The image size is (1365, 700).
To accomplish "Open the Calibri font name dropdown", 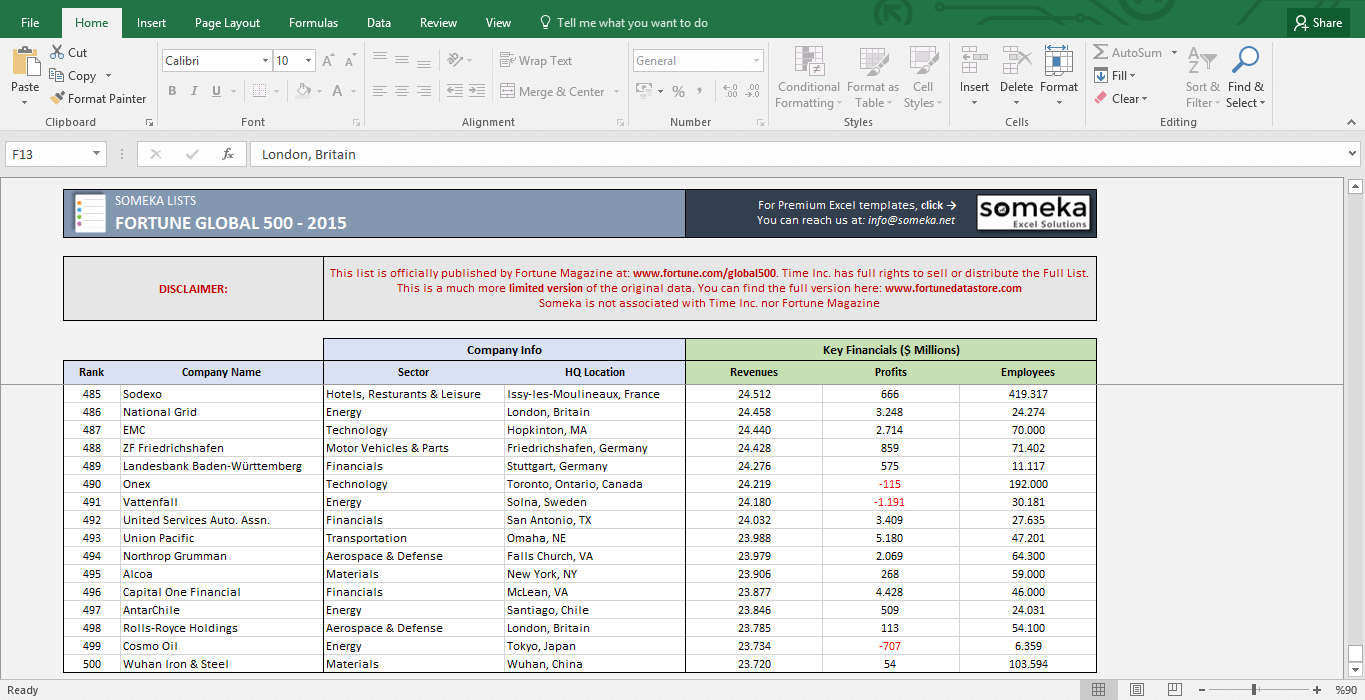I will click(x=265, y=61).
